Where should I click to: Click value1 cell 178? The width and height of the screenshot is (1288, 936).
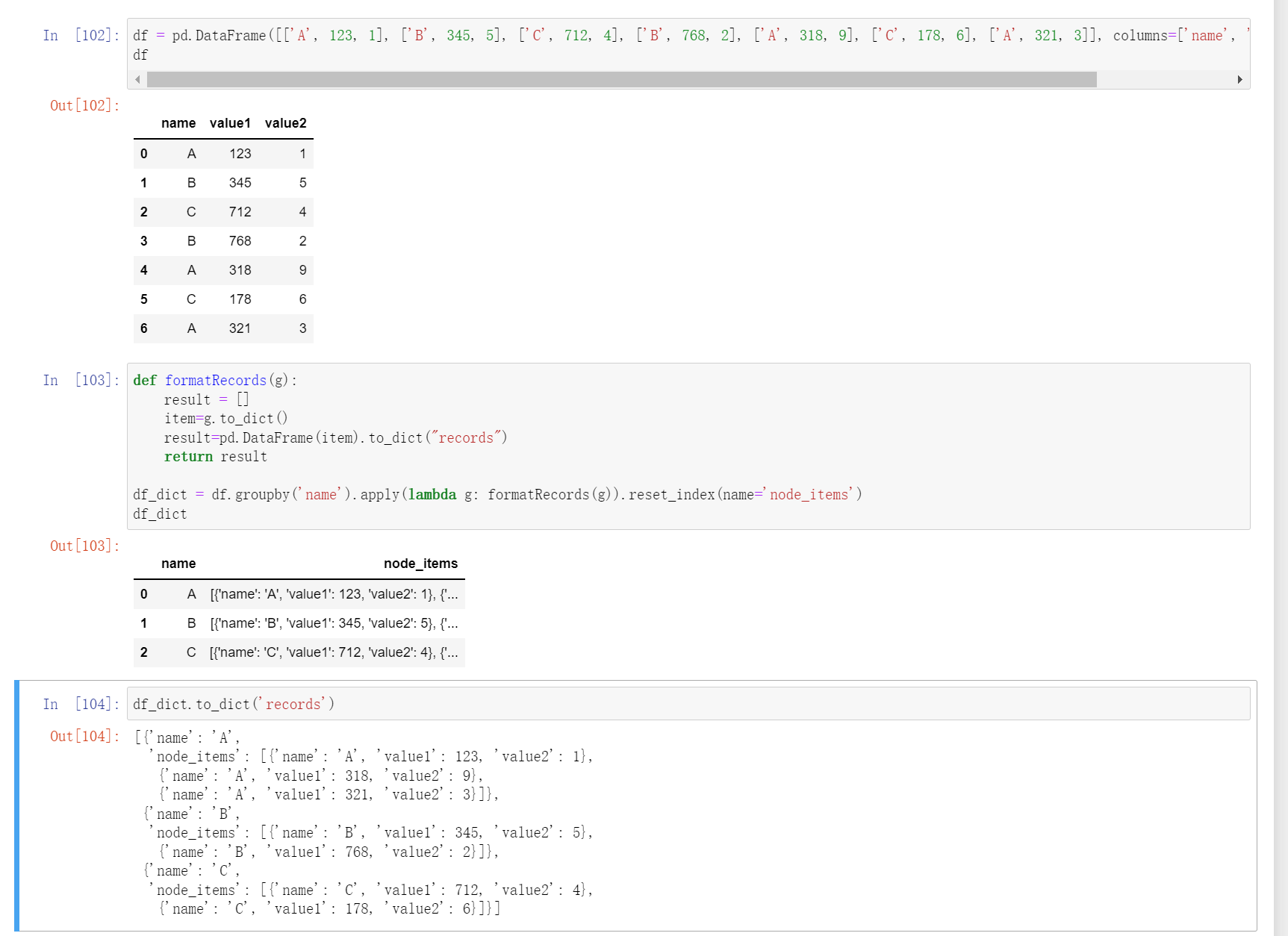pyautogui.click(x=240, y=299)
